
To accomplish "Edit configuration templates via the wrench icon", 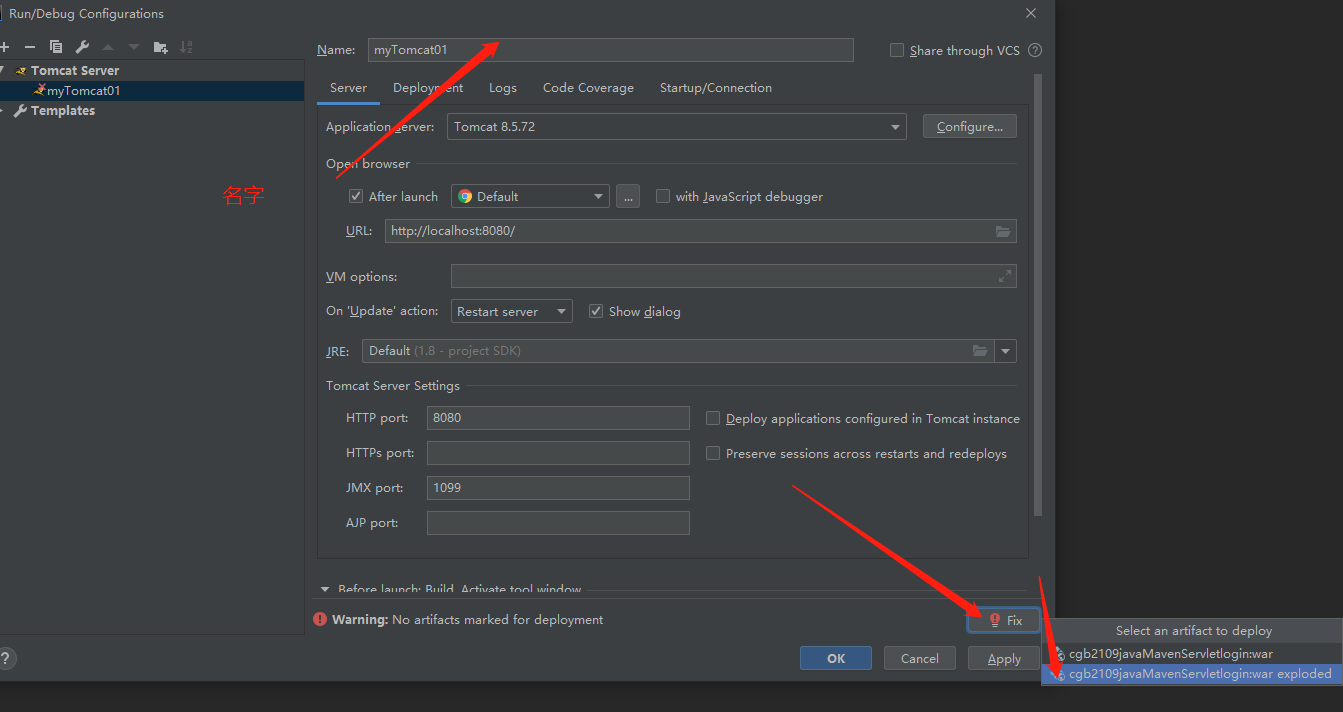I will 81,46.
